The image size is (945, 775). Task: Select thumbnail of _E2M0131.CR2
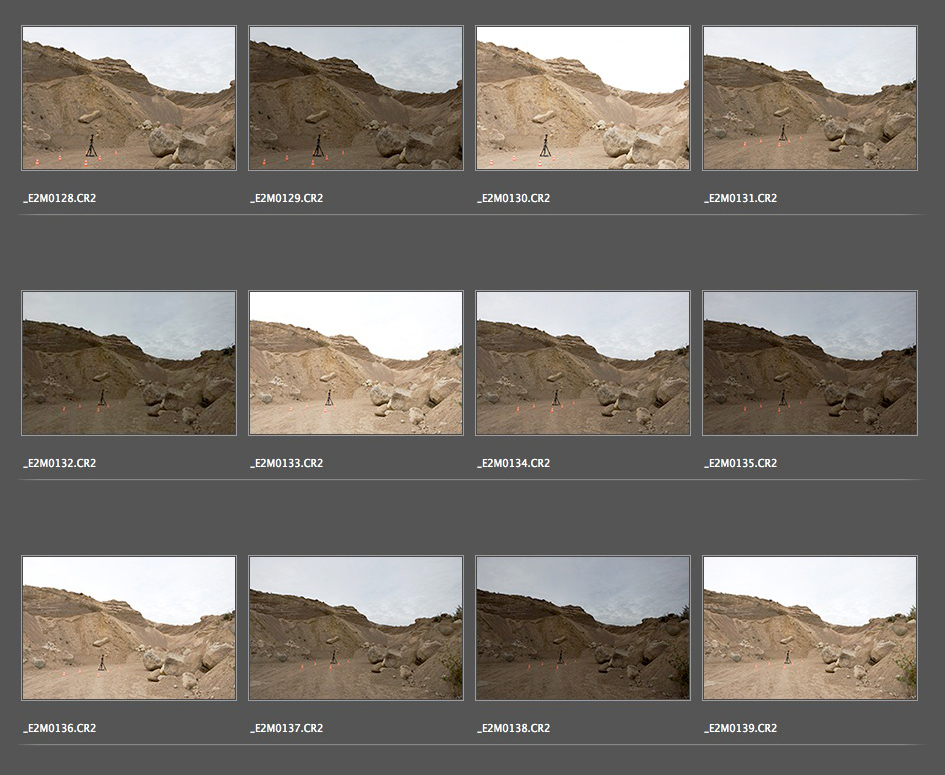[x=810, y=98]
